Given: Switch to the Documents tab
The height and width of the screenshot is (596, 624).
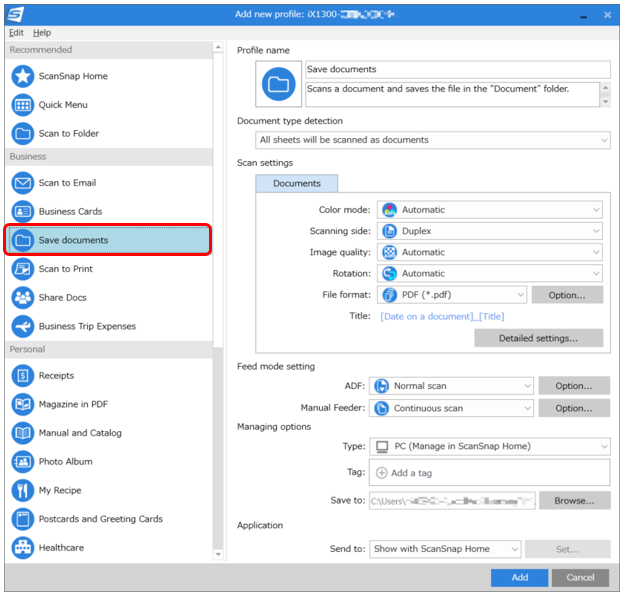Looking at the screenshot, I should (x=296, y=183).
